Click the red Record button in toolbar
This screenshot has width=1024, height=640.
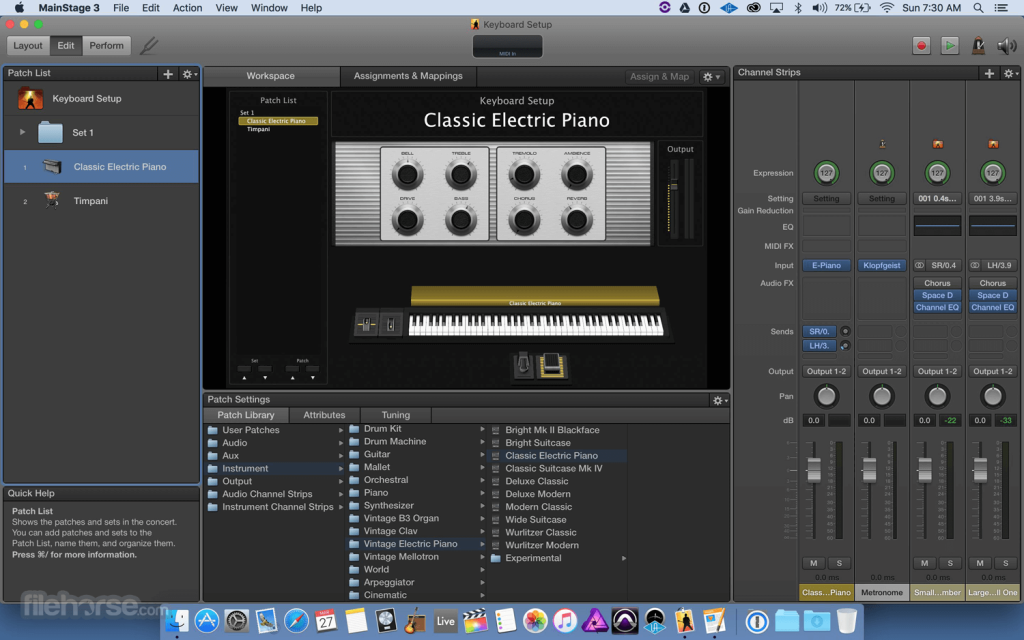(921, 46)
